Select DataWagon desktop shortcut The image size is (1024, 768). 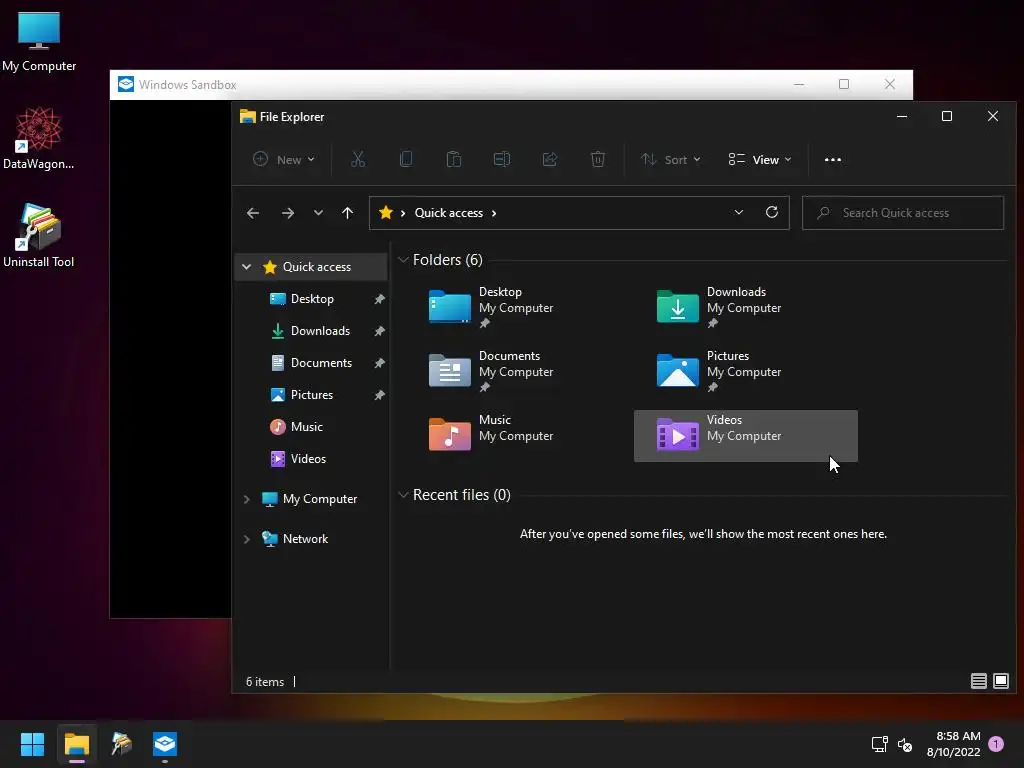39,138
